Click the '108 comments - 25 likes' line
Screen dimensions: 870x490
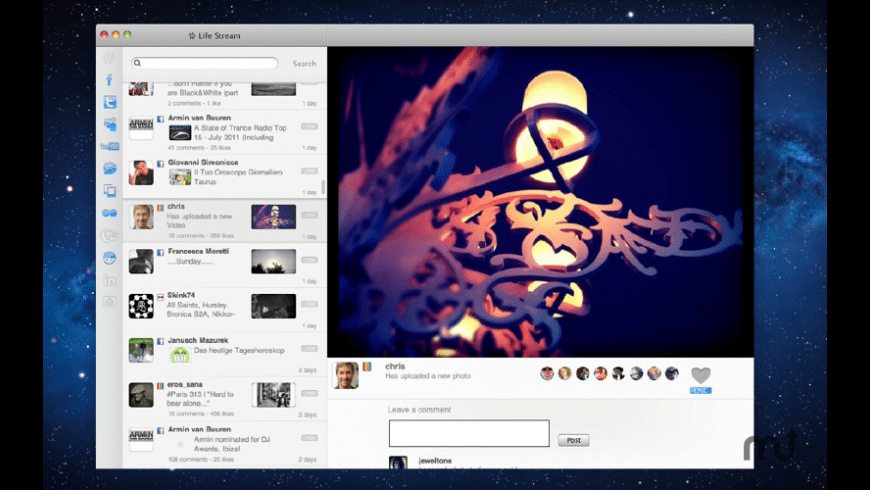[200, 459]
